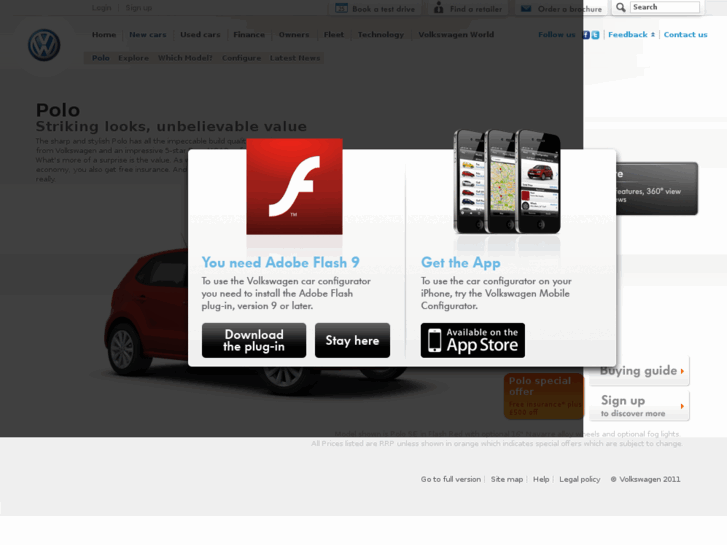
Task: Select the Polo sub-tab
Action: [101, 58]
